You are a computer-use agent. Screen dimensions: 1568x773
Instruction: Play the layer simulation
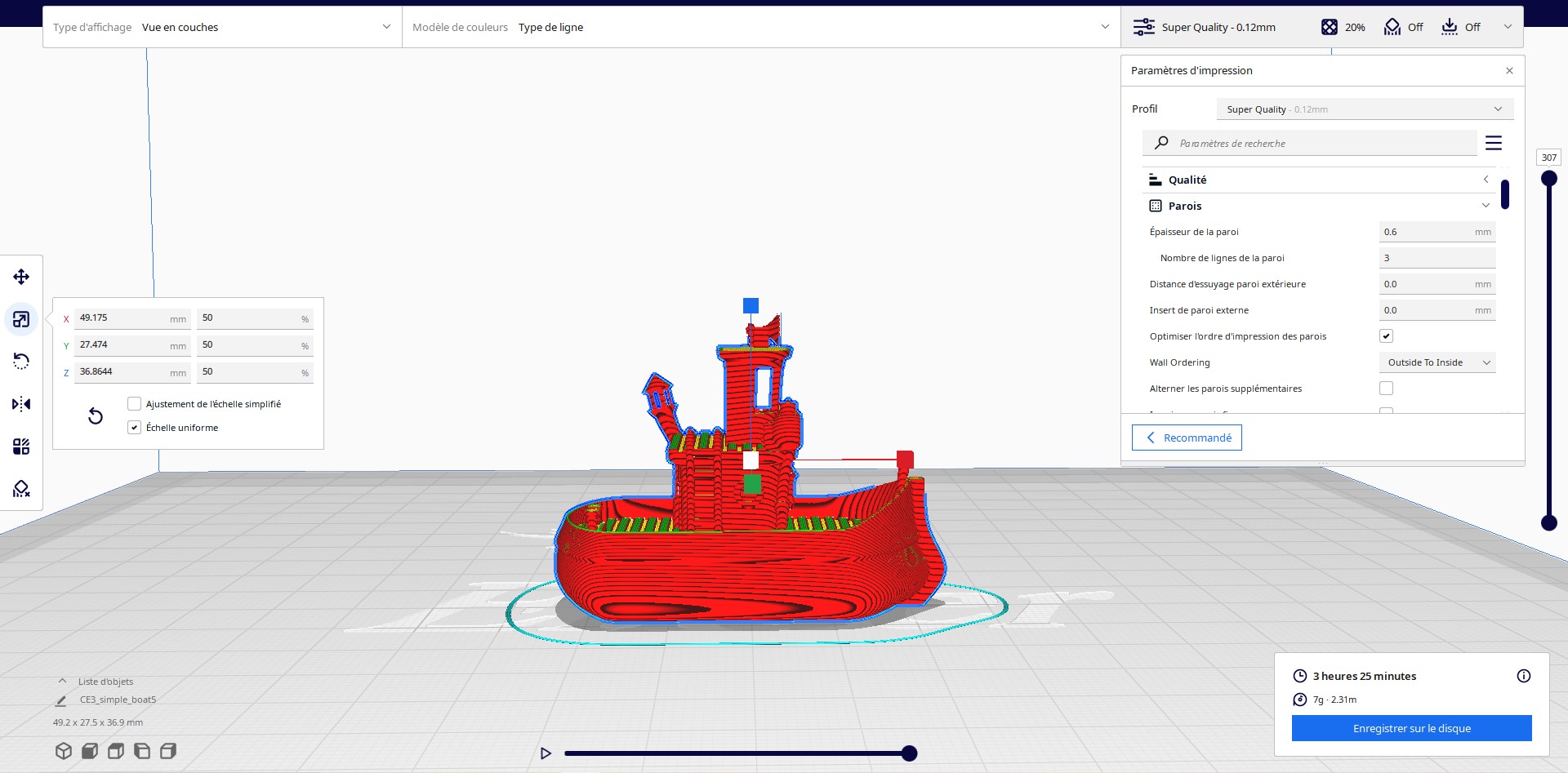pyautogui.click(x=546, y=753)
